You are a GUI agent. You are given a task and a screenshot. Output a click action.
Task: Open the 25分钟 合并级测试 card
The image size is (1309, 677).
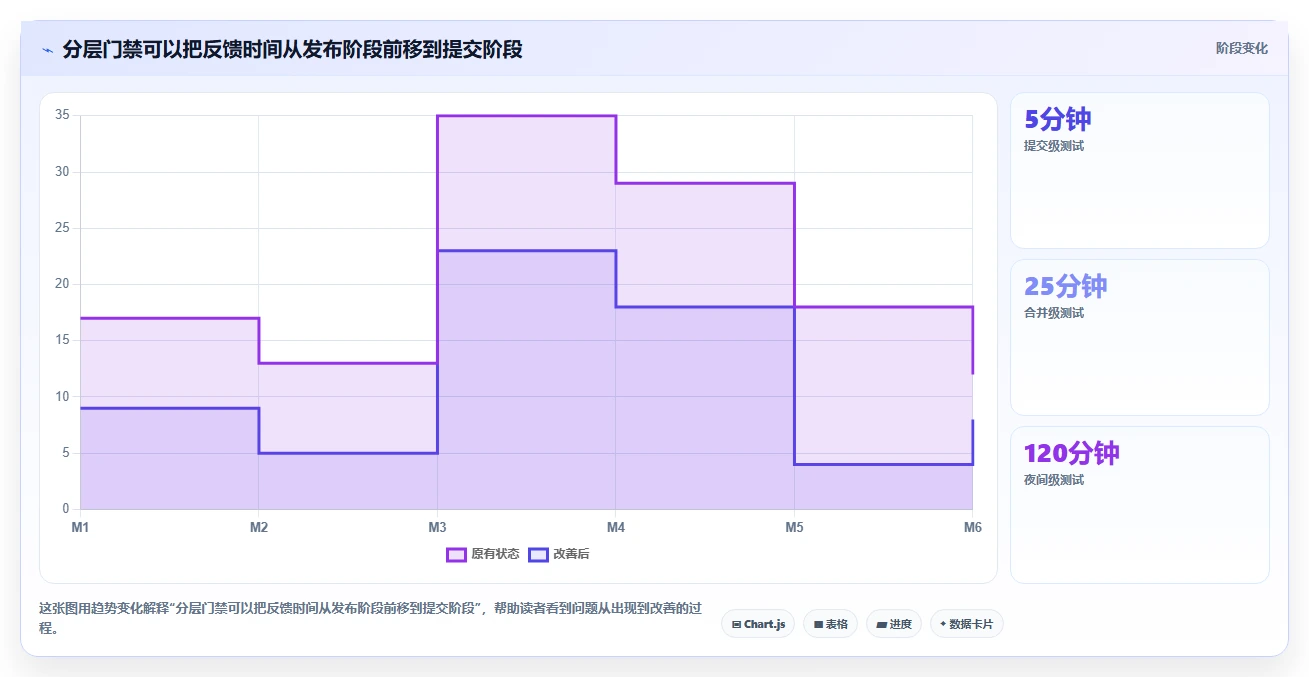point(1140,337)
